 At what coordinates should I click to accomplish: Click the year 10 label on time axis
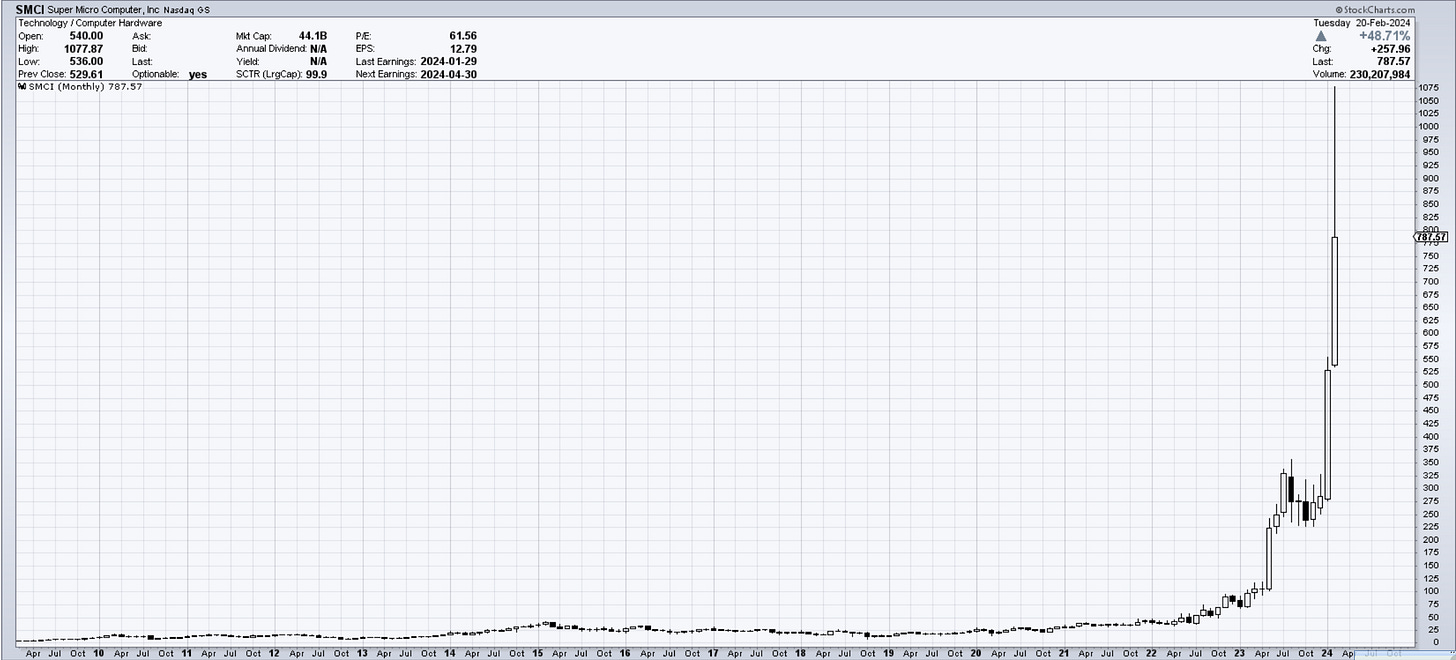point(98,652)
